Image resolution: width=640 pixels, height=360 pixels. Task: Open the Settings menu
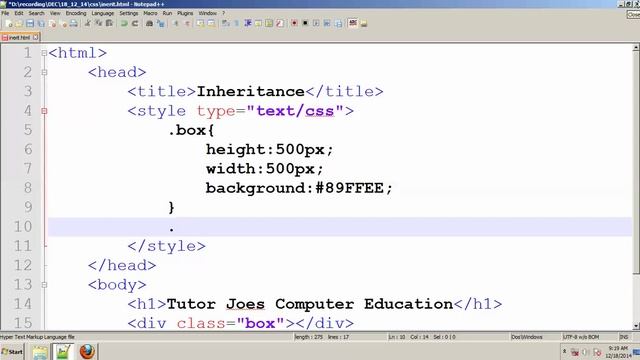point(129,13)
